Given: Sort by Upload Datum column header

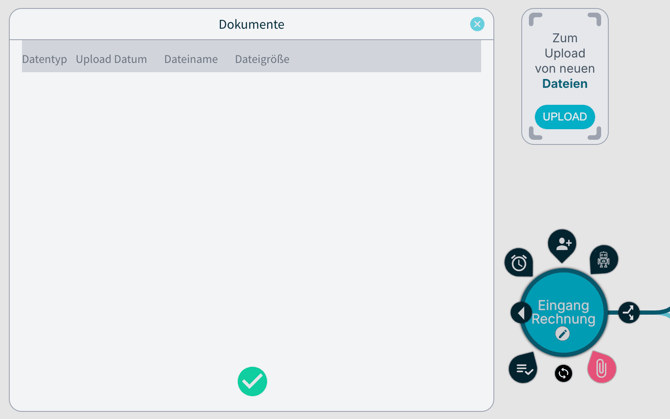Looking at the screenshot, I should tap(111, 59).
